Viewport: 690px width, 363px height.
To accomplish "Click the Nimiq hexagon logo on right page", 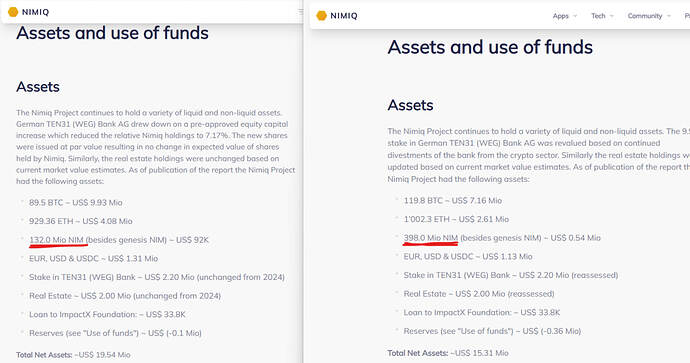I will click(322, 15).
